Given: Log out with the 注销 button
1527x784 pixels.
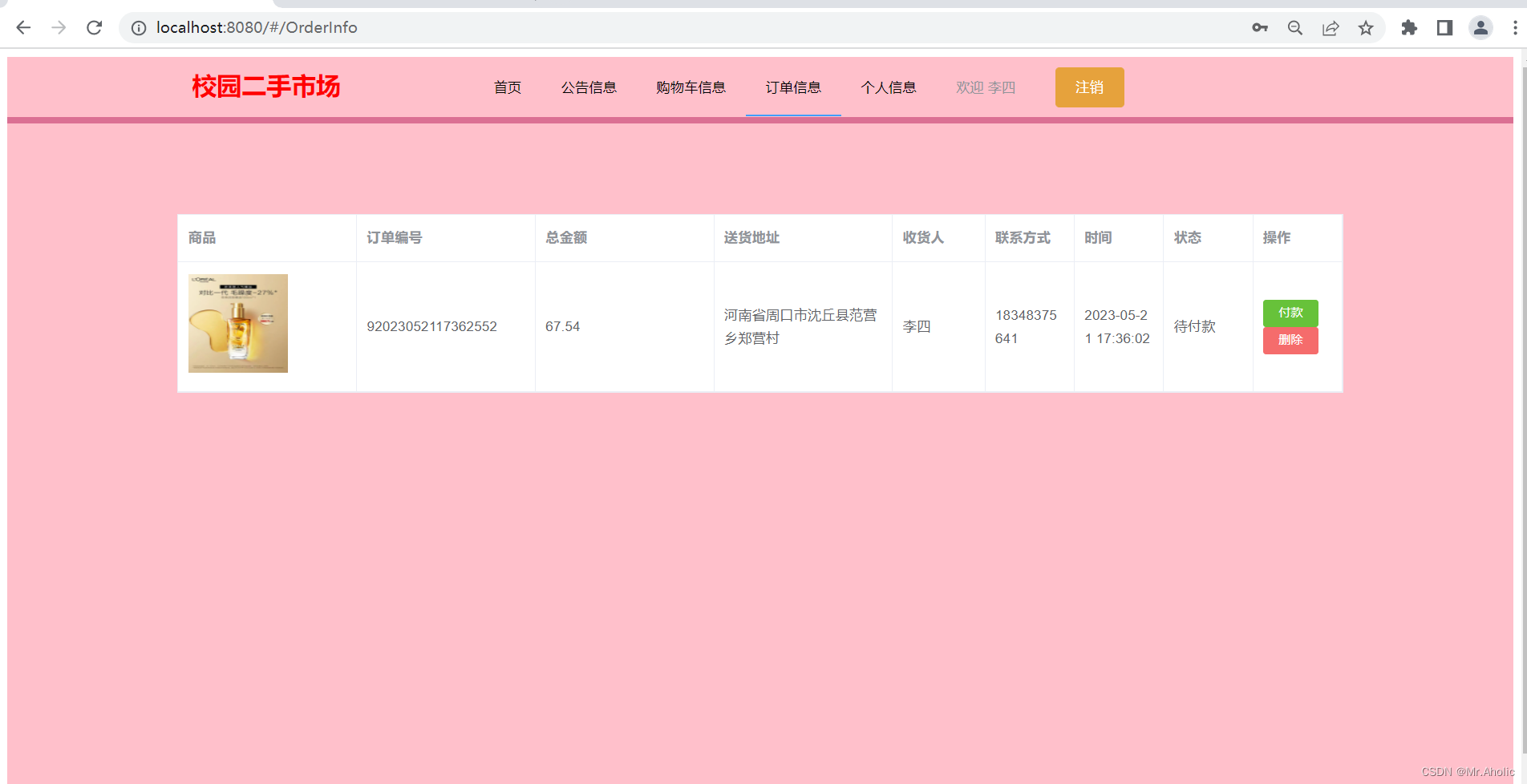Looking at the screenshot, I should (x=1089, y=87).
